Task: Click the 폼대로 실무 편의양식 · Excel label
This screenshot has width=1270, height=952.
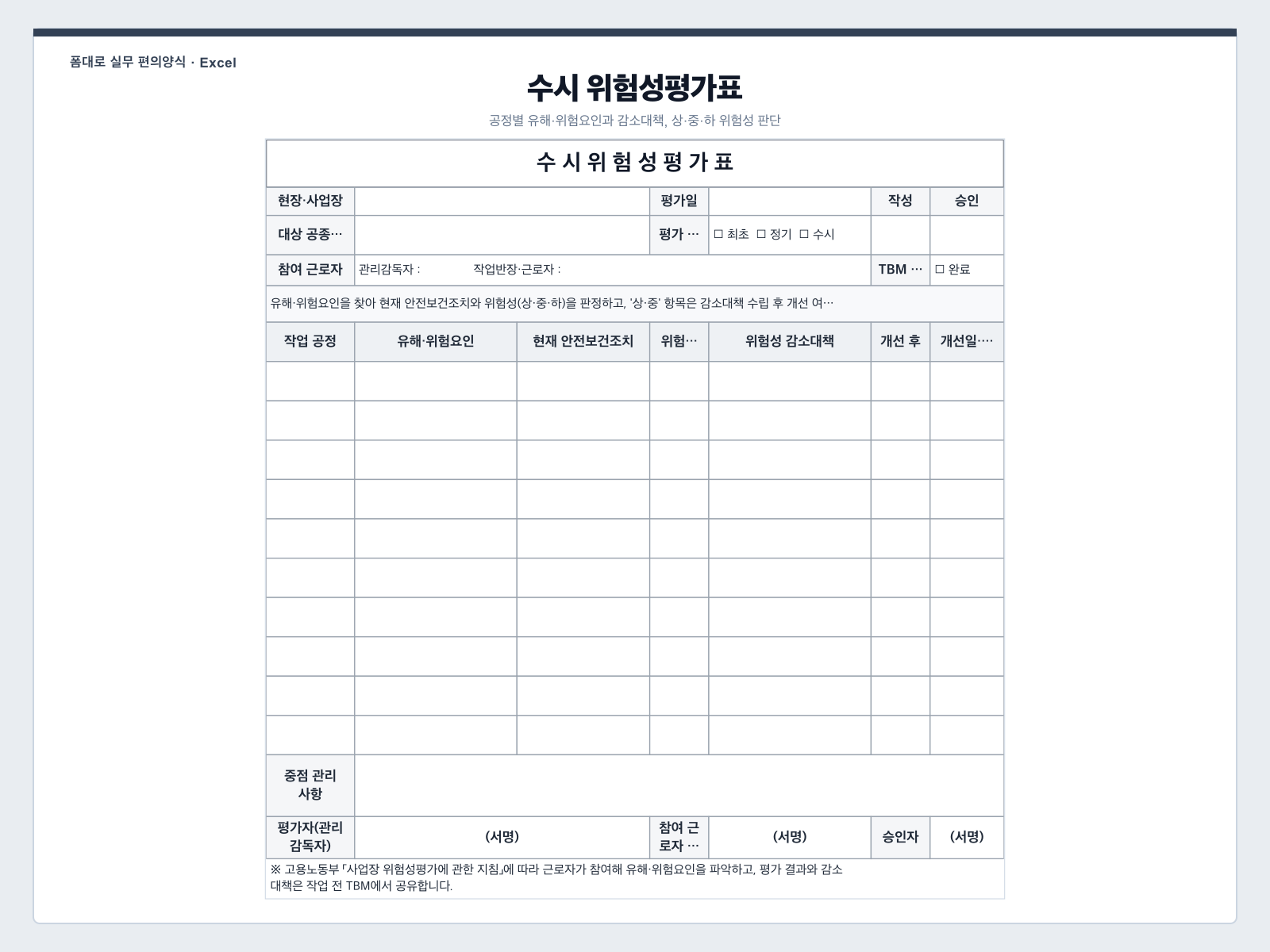Action: [153, 63]
